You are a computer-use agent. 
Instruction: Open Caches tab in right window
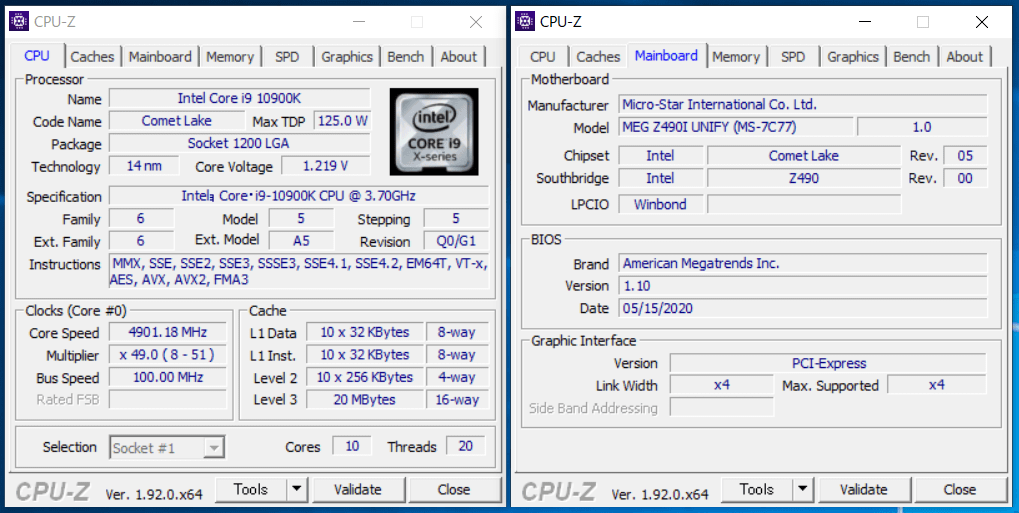pos(598,57)
